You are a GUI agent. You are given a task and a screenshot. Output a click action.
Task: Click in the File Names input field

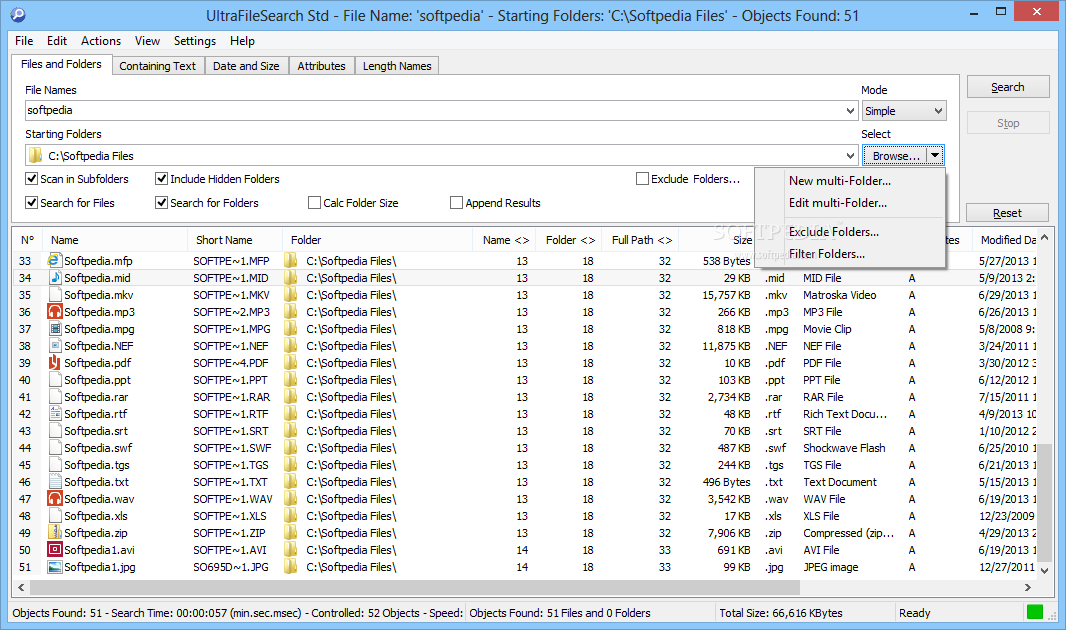(434, 111)
